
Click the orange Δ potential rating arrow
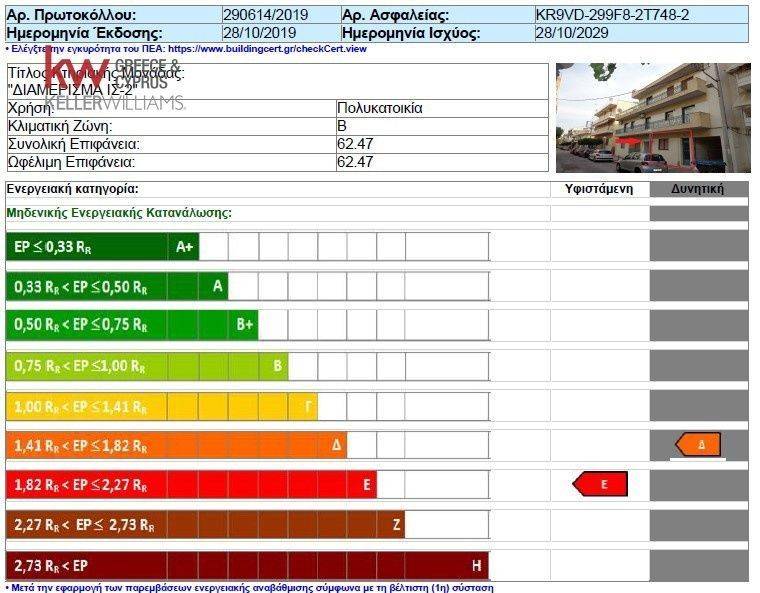[698, 444]
